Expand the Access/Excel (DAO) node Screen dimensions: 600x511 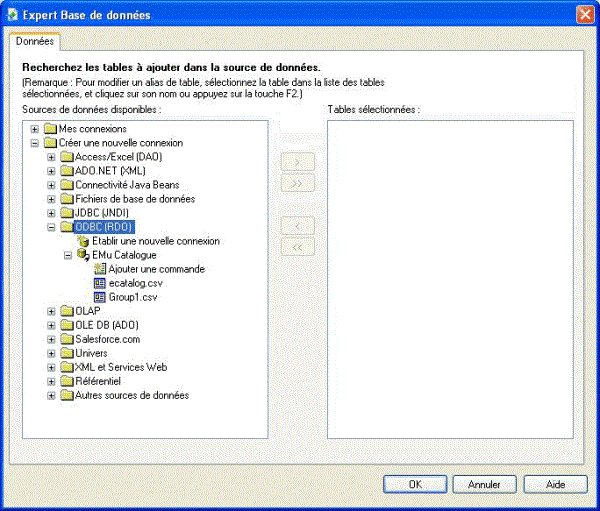coord(52,157)
